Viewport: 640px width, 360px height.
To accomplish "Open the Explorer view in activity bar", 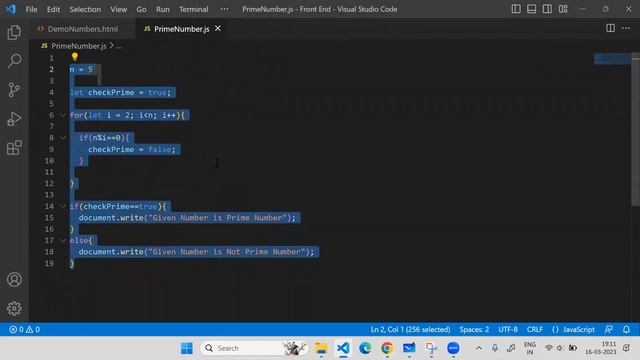I will (14, 33).
